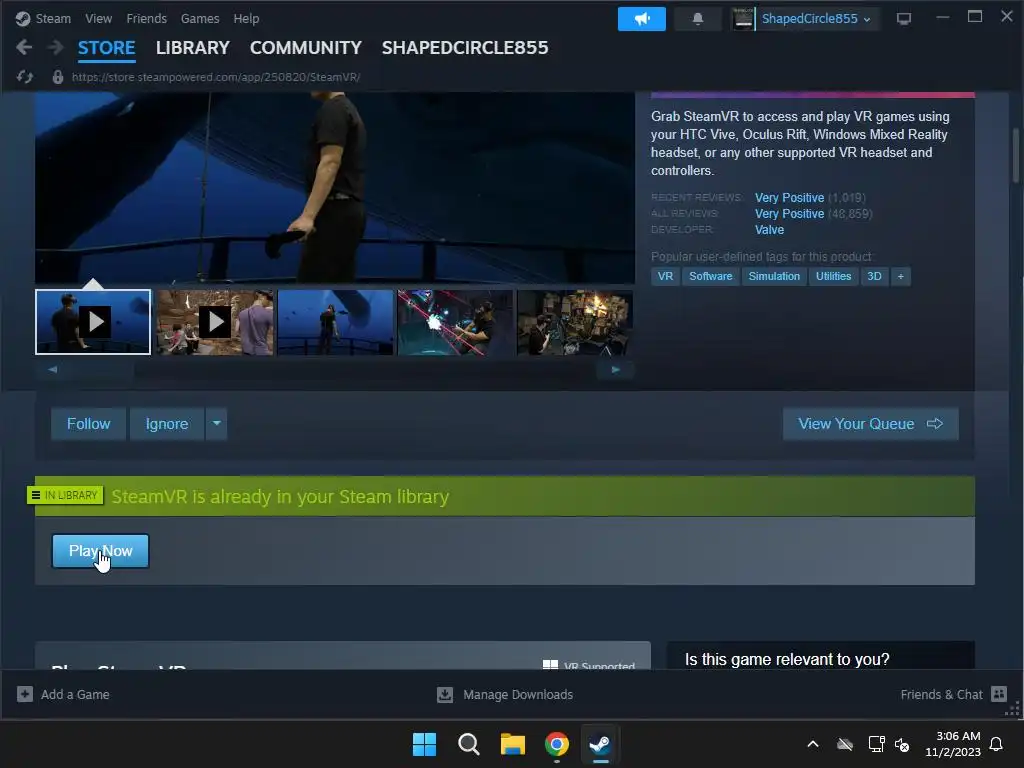Screen dimensions: 1024x768
Task: Click the plus icon beside Add a Game
Action: (25, 694)
